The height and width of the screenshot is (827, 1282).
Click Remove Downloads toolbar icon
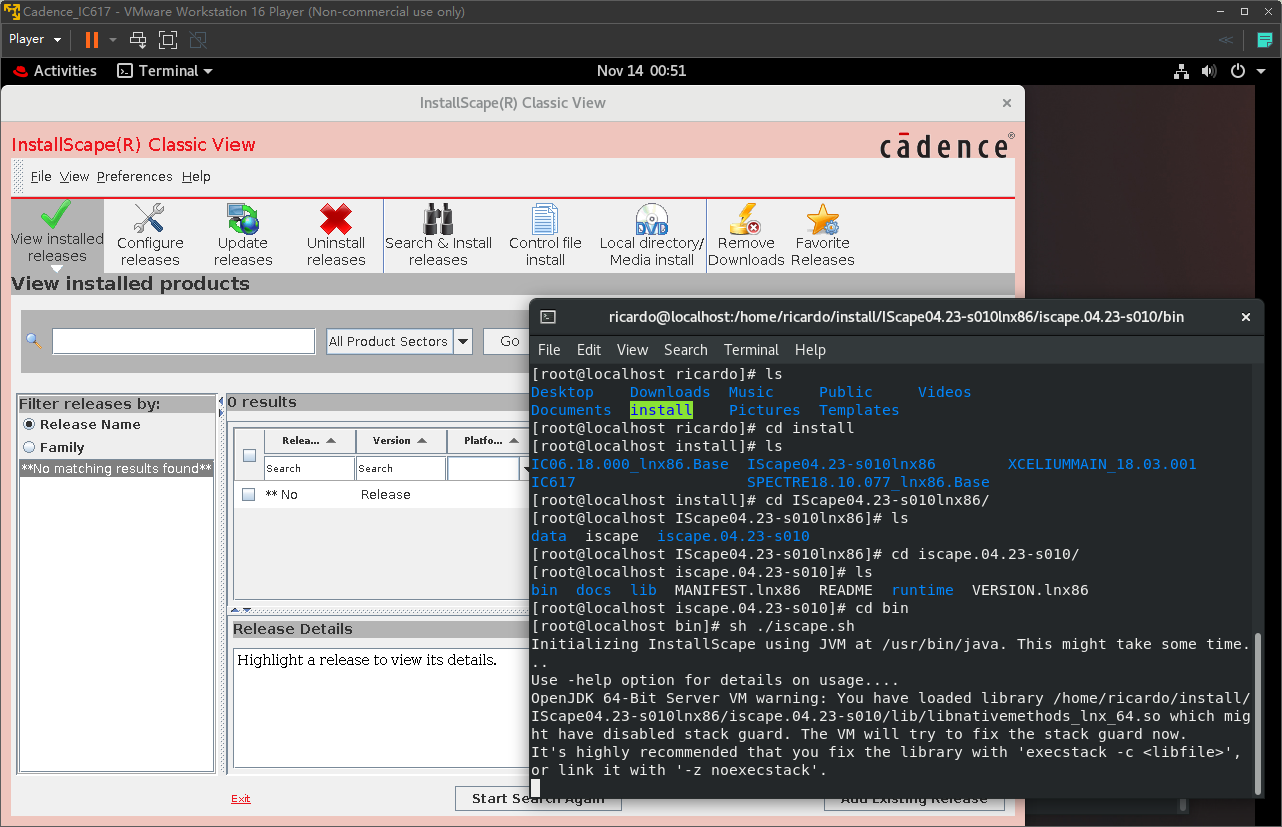pyautogui.click(x=746, y=234)
